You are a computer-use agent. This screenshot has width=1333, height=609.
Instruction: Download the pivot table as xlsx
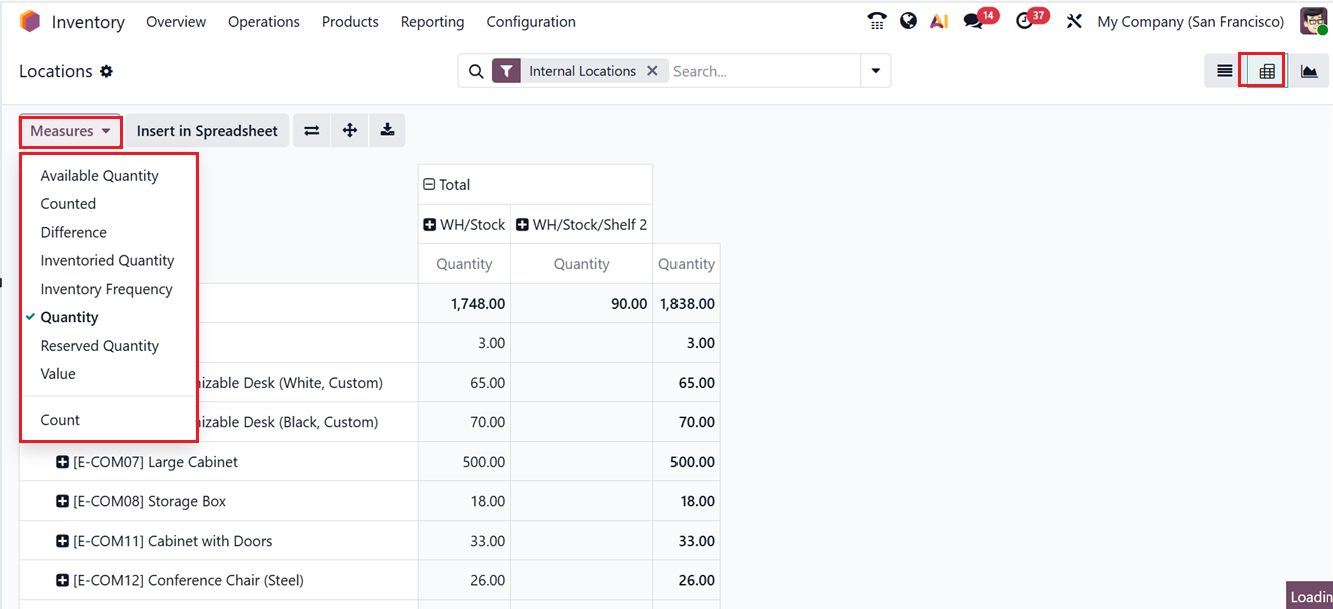pos(387,131)
